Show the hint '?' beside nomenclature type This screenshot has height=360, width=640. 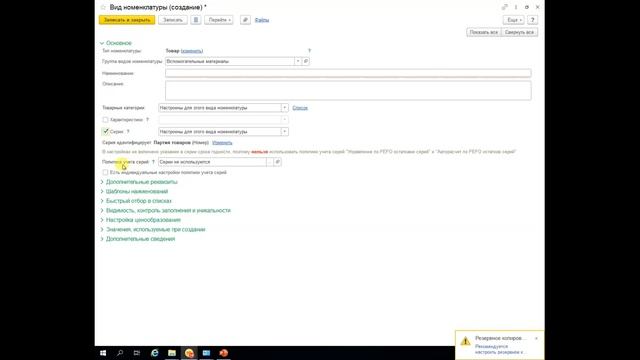pos(309,51)
